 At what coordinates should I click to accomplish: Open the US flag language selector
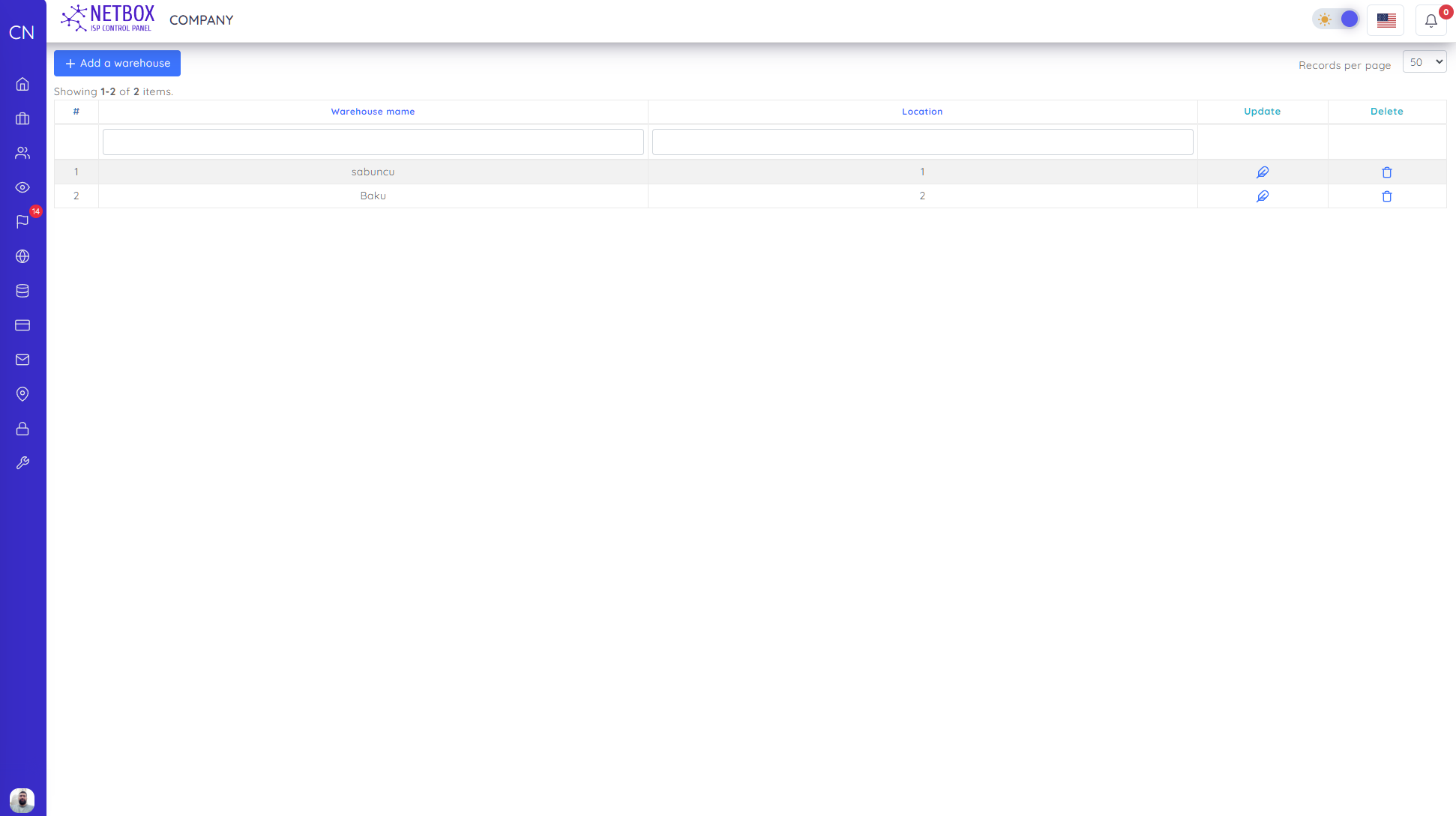pyautogui.click(x=1386, y=20)
